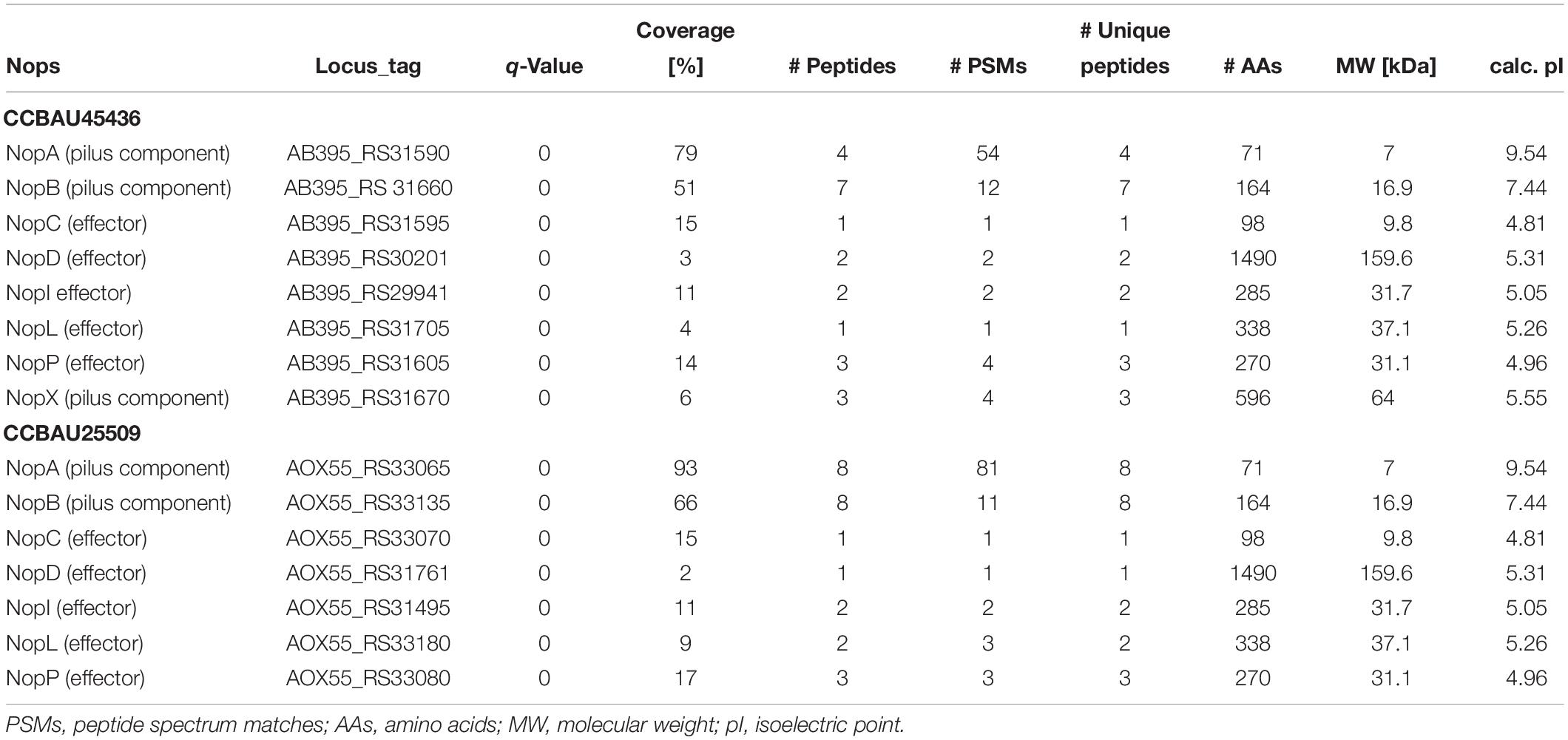The height and width of the screenshot is (740, 1568).
Task: Select the # Peptides column header
Action: (842, 67)
